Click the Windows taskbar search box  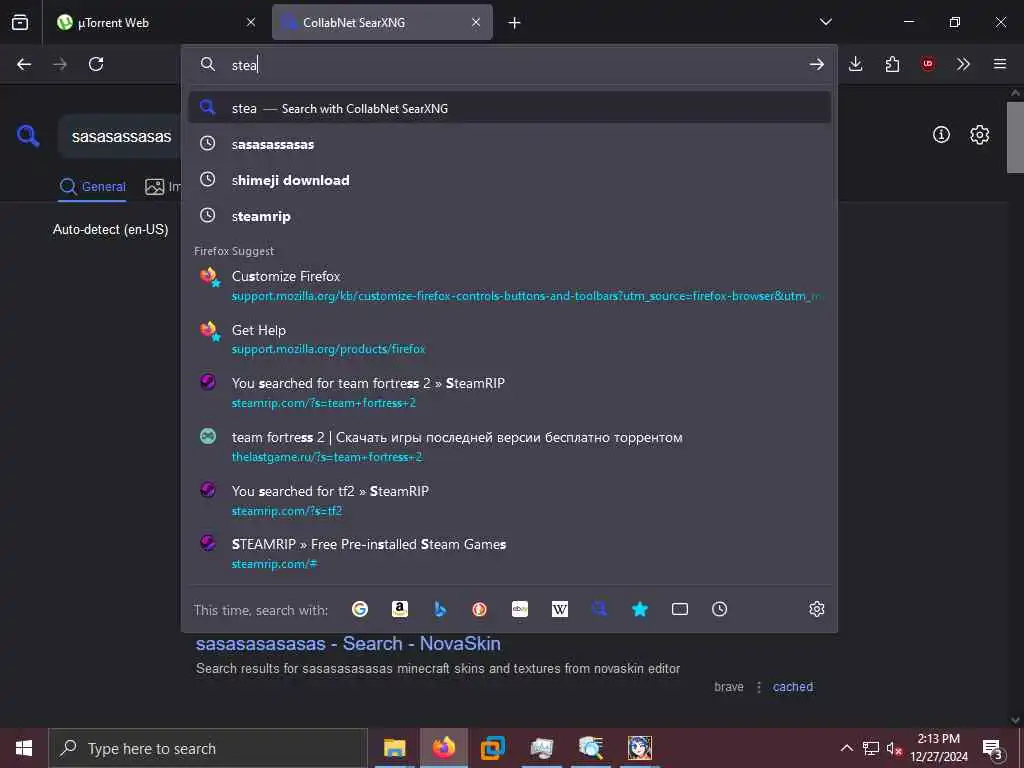point(208,748)
